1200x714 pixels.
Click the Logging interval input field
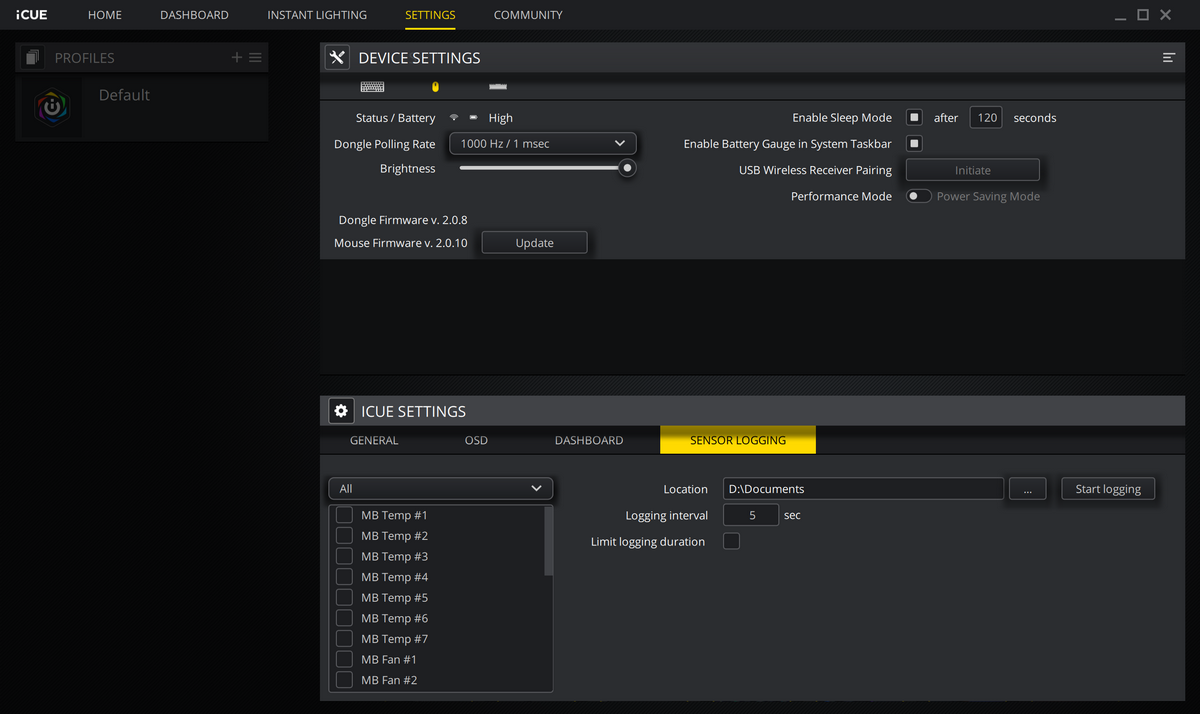tap(752, 516)
